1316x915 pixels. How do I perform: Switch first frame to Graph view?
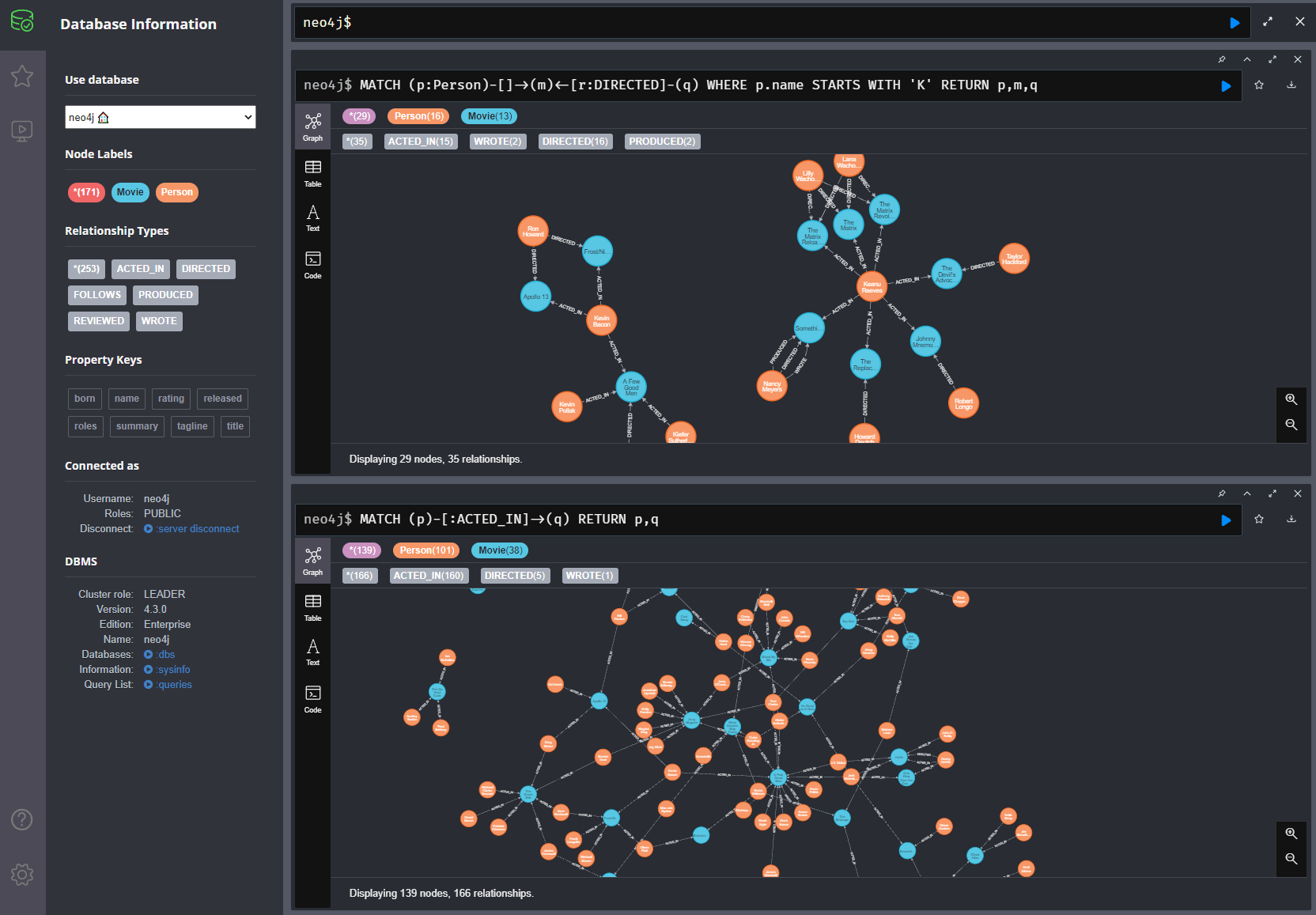(313, 127)
